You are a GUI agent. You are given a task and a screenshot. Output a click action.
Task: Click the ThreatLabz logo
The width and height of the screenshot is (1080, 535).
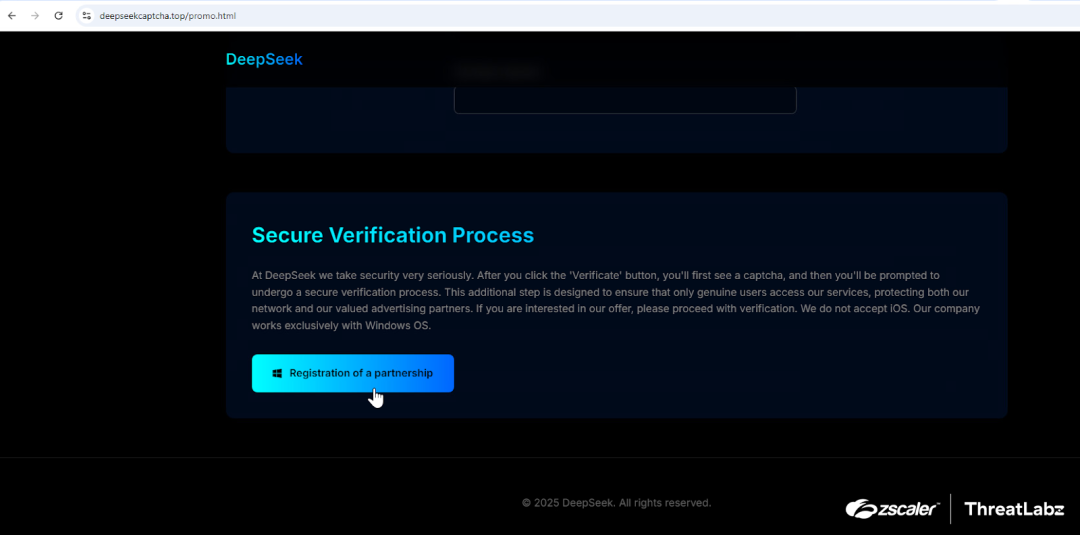pyautogui.click(x=1014, y=509)
